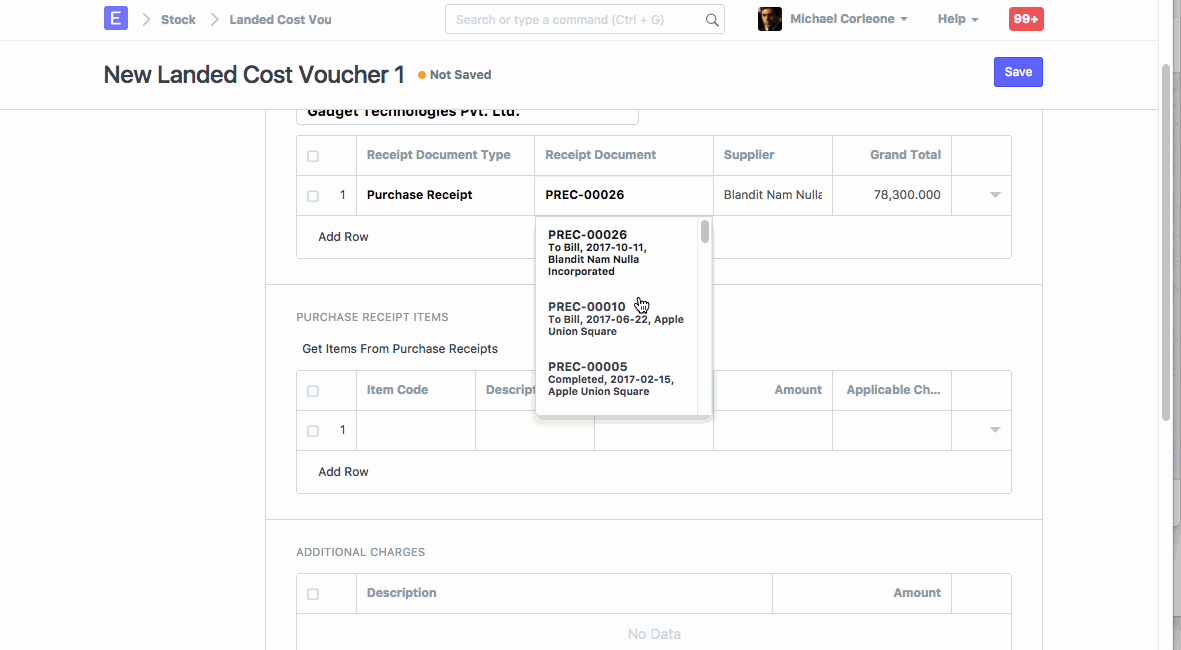Open the ERPNext home icon

click(x=115, y=18)
